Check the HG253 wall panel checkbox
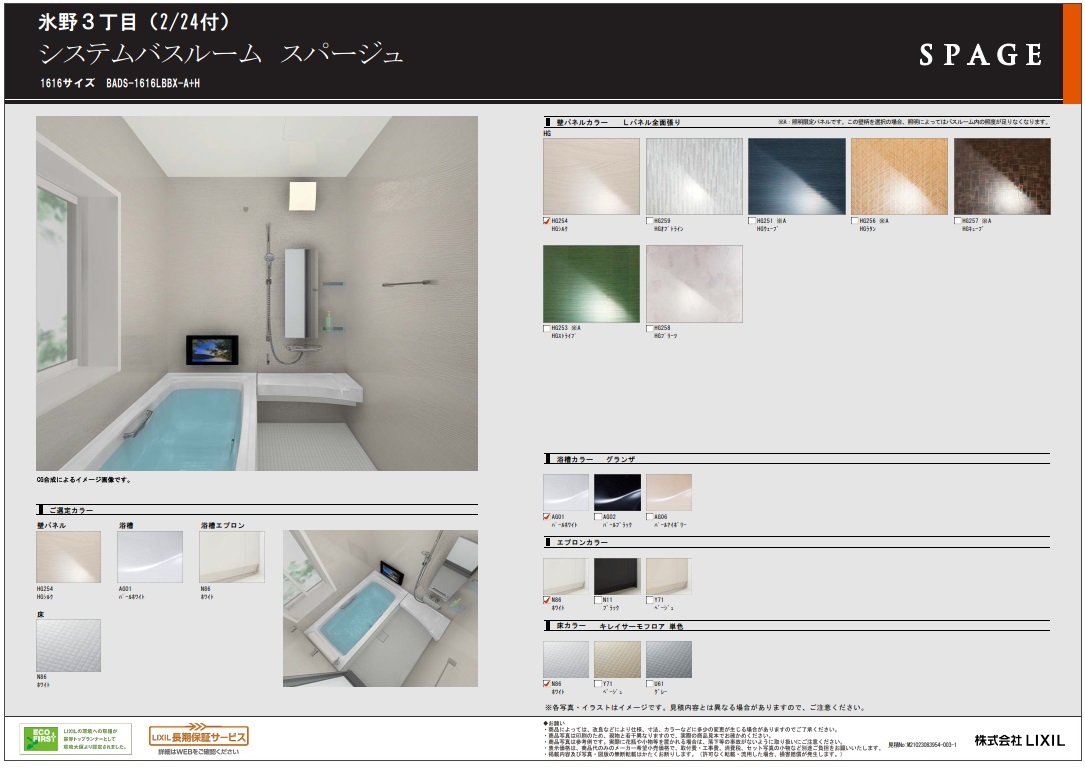This screenshot has width=1085, height=768. pos(547,328)
